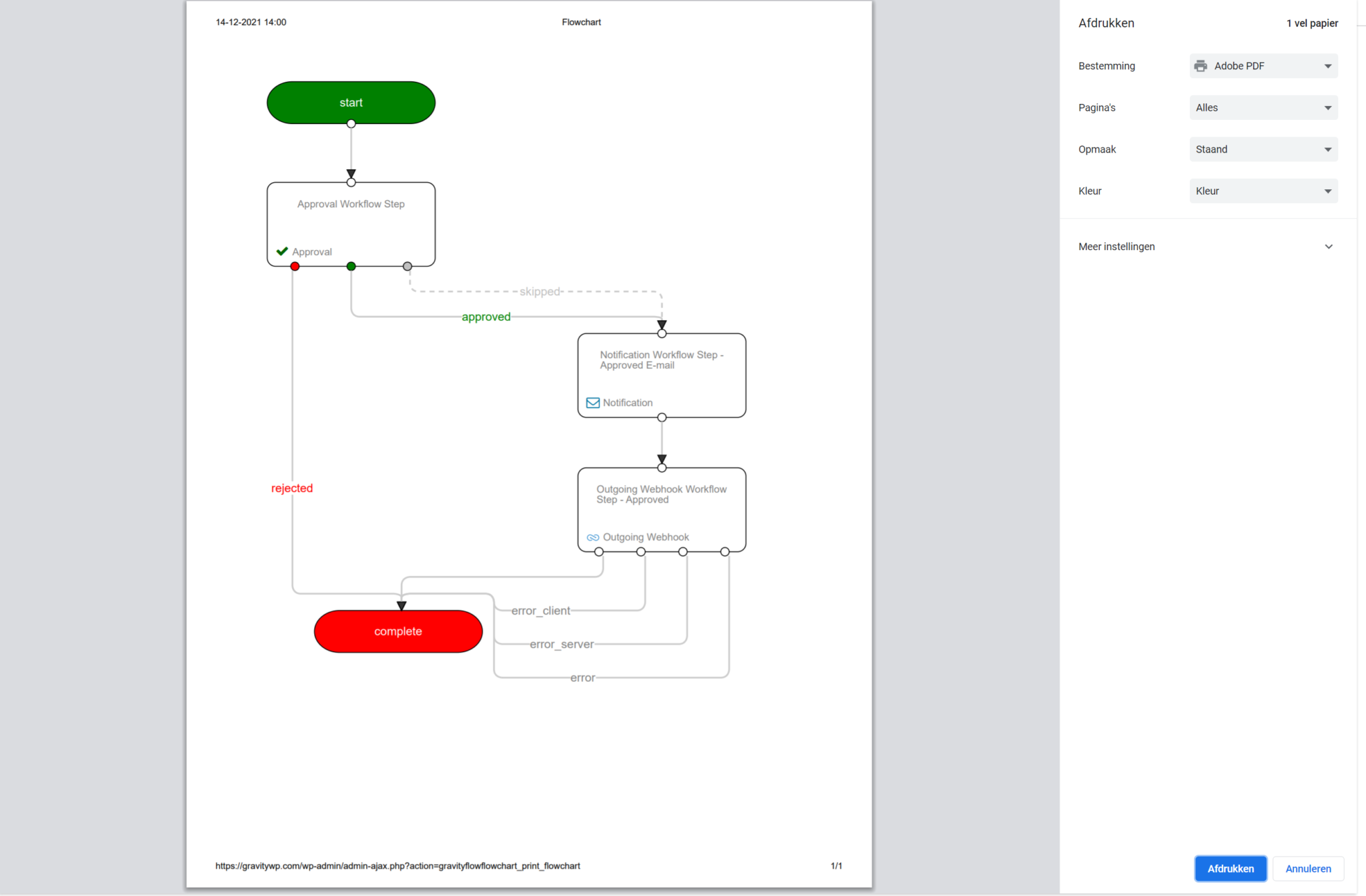Image resolution: width=1366 pixels, height=896 pixels.
Task: Click the green start node
Action: coord(351,102)
